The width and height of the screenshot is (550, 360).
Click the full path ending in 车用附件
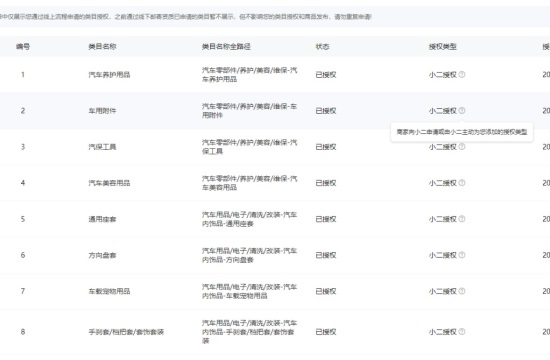coord(249,111)
